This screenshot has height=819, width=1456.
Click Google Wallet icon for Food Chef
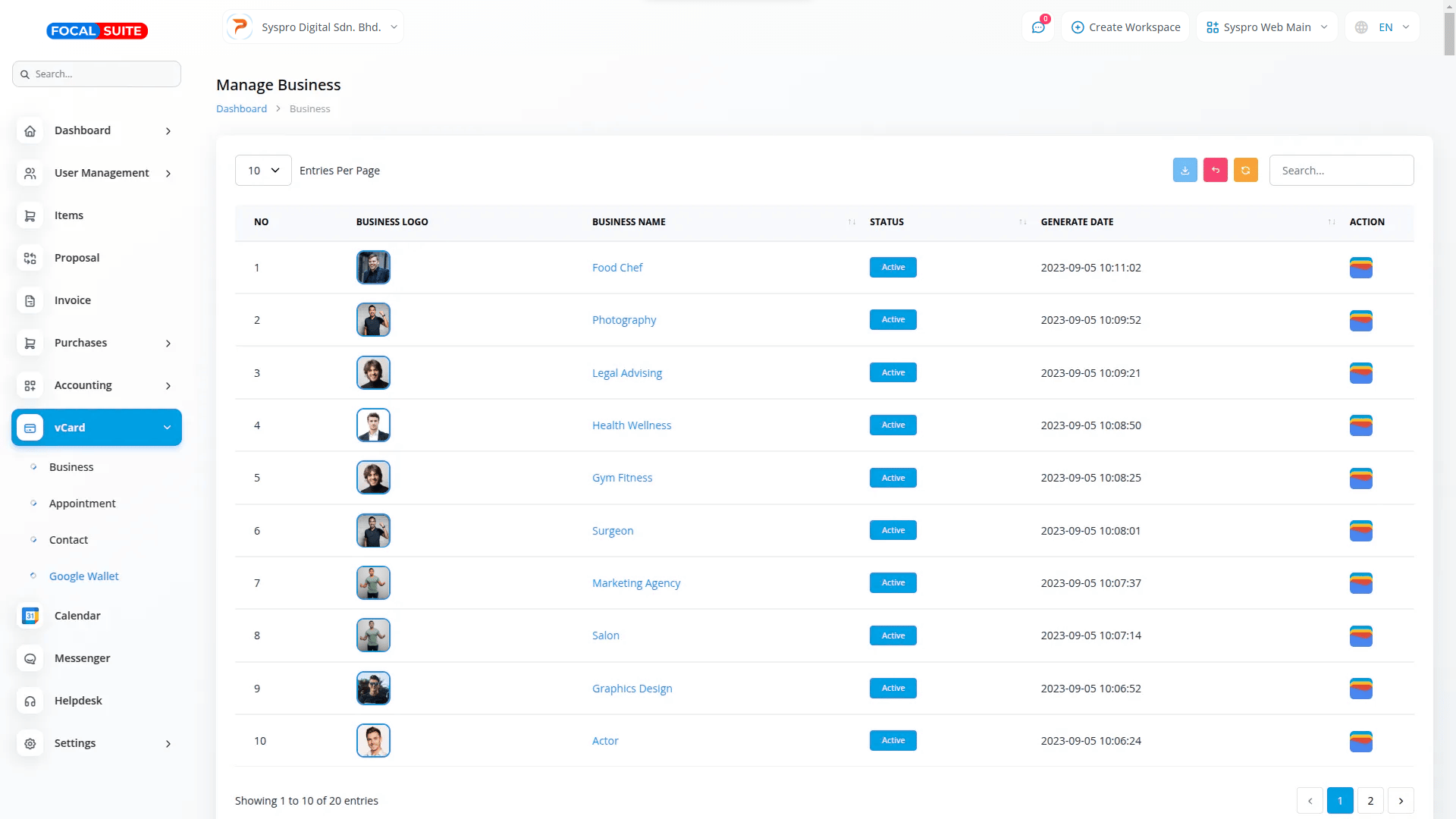coord(1360,268)
